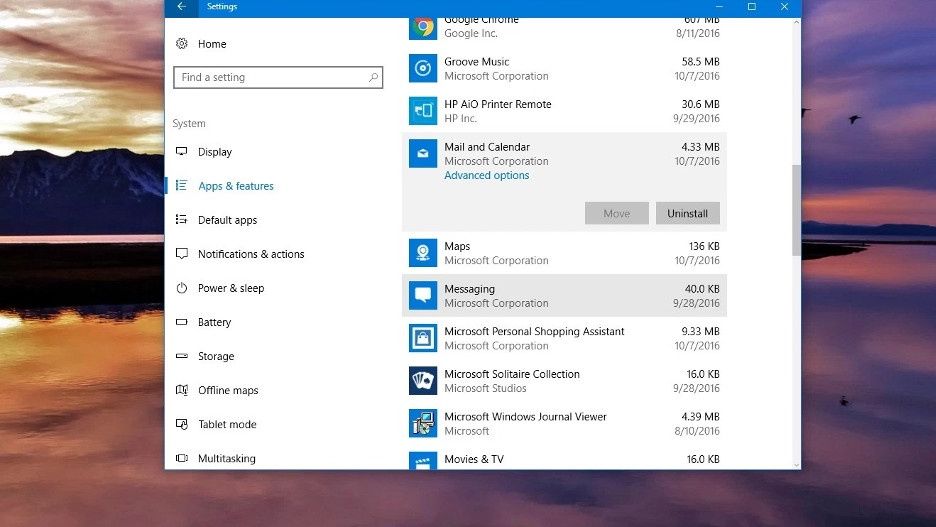Open Advanced options for Mail and Calendar
This screenshot has width=936, height=527.
click(487, 175)
